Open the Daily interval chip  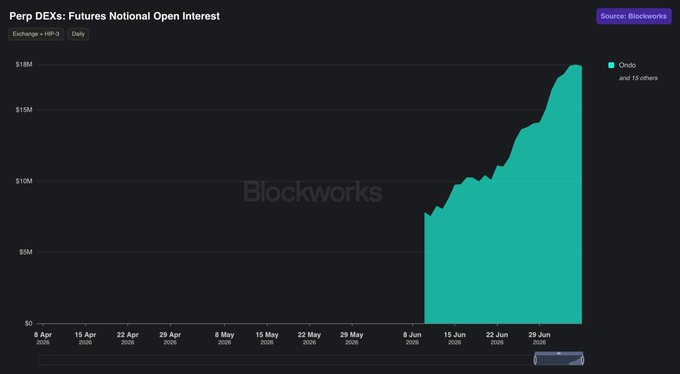[x=78, y=34]
